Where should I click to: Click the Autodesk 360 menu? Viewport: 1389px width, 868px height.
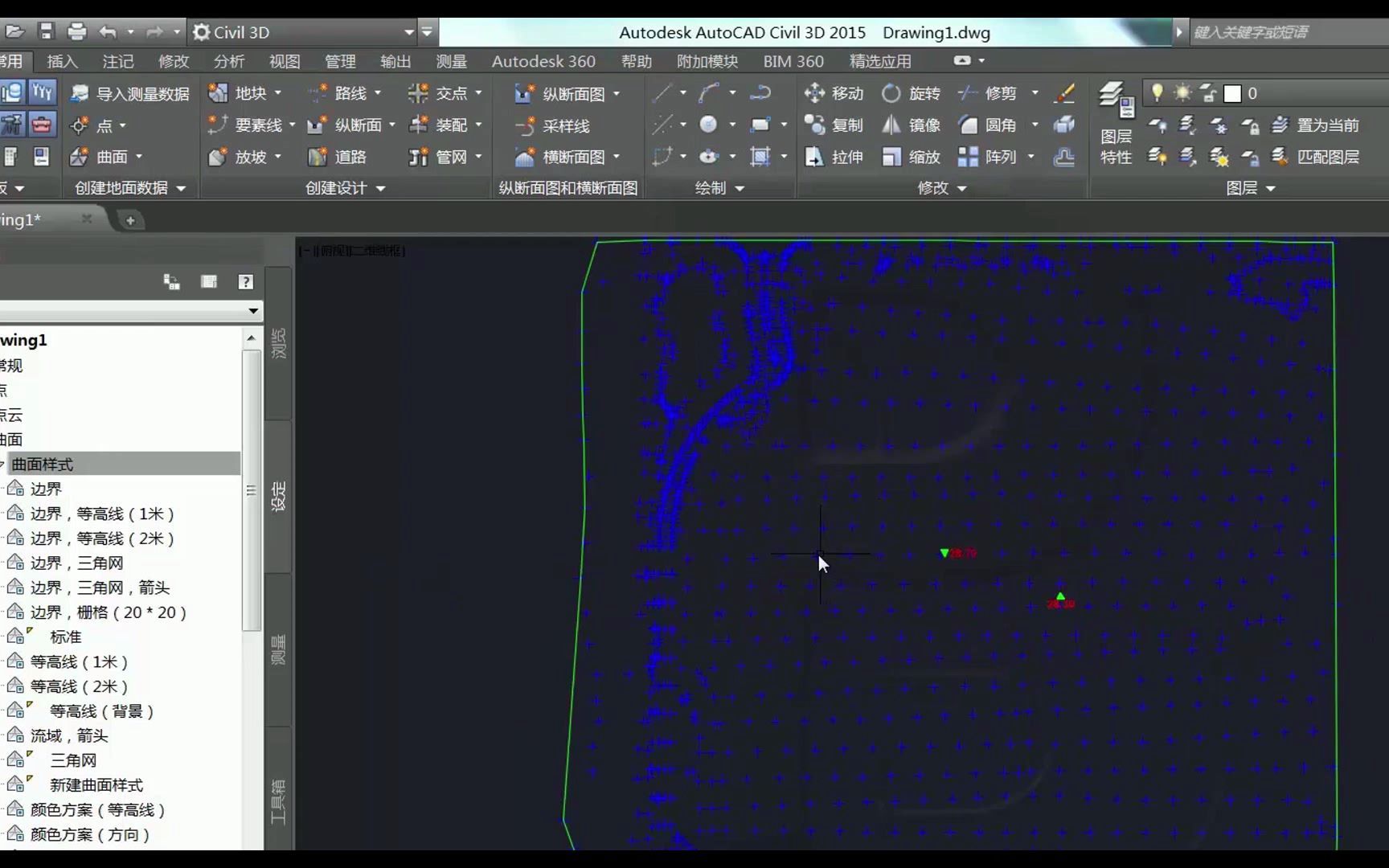(543, 61)
